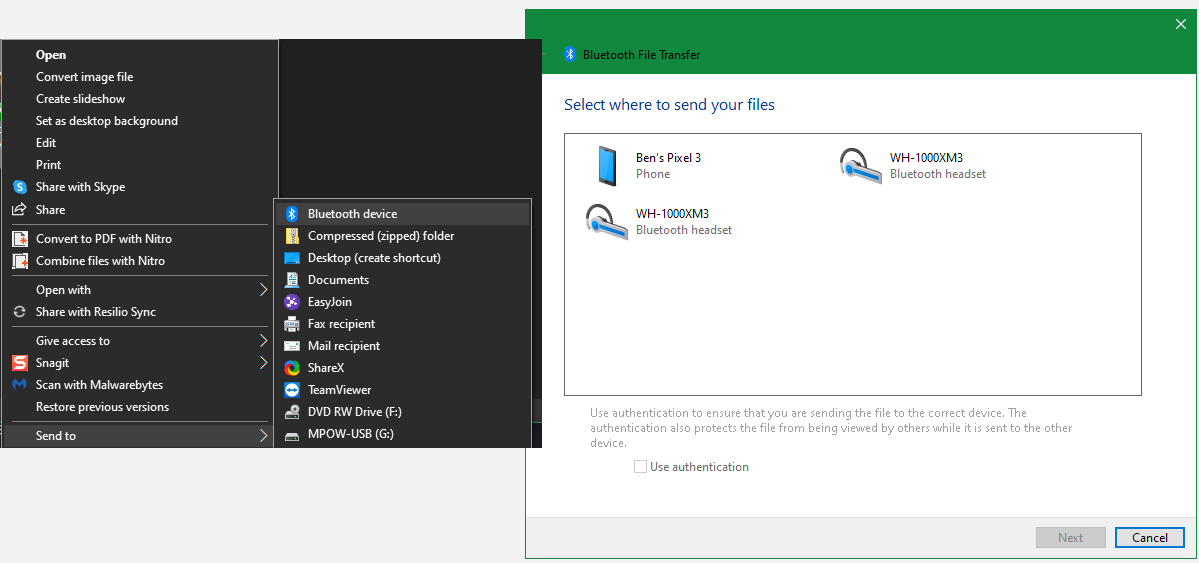Click the ShareX icon

point(291,368)
